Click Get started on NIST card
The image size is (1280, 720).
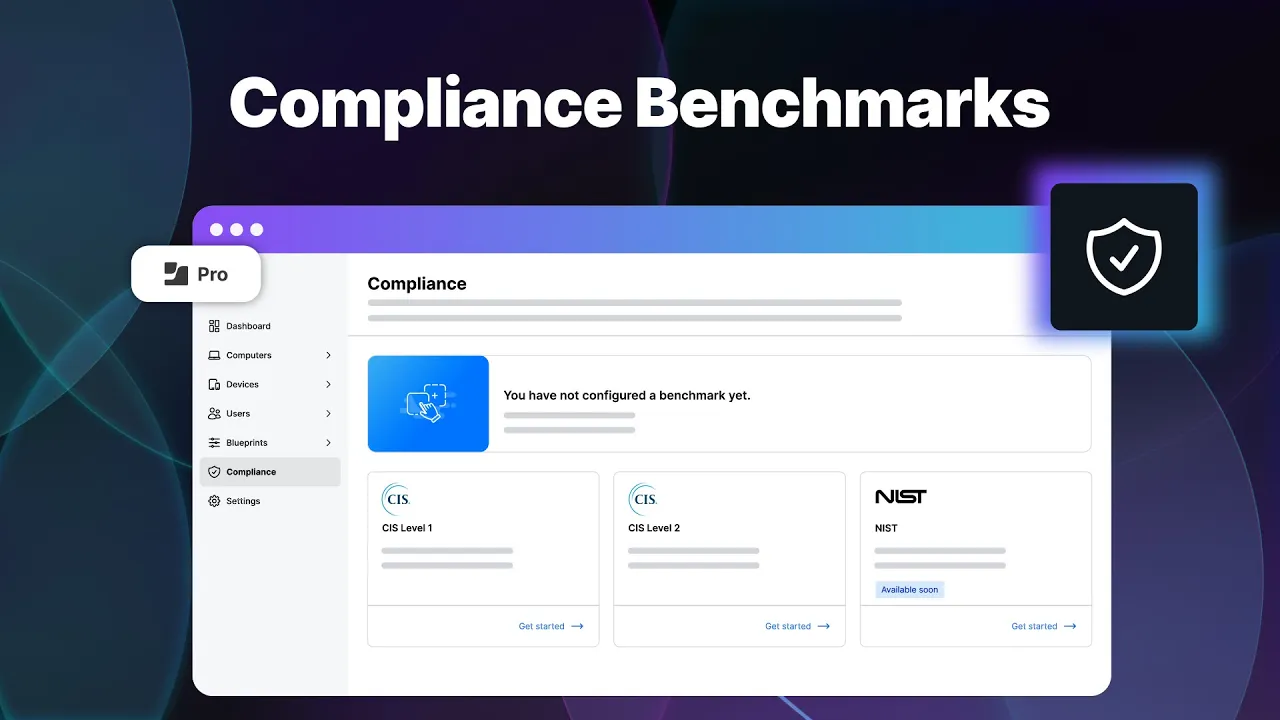point(1044,626)
